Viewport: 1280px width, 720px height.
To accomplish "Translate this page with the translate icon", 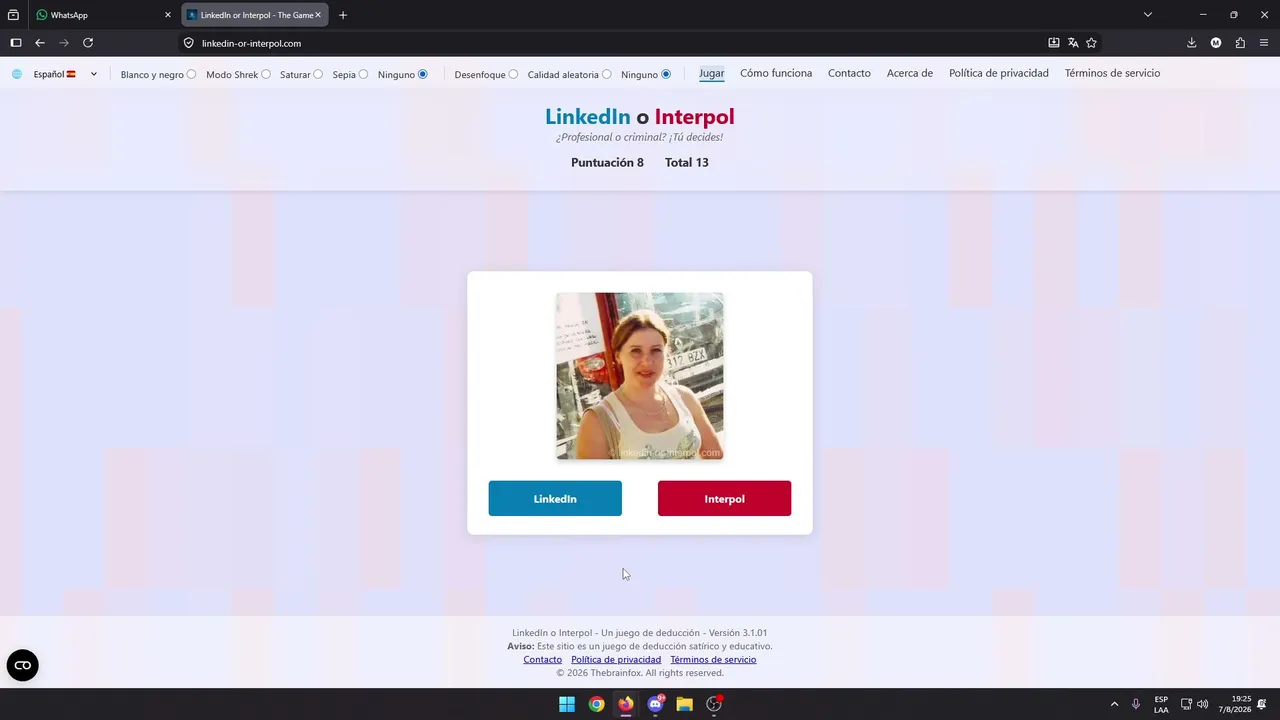I will pyautogui.click(x=1073, y=43).
